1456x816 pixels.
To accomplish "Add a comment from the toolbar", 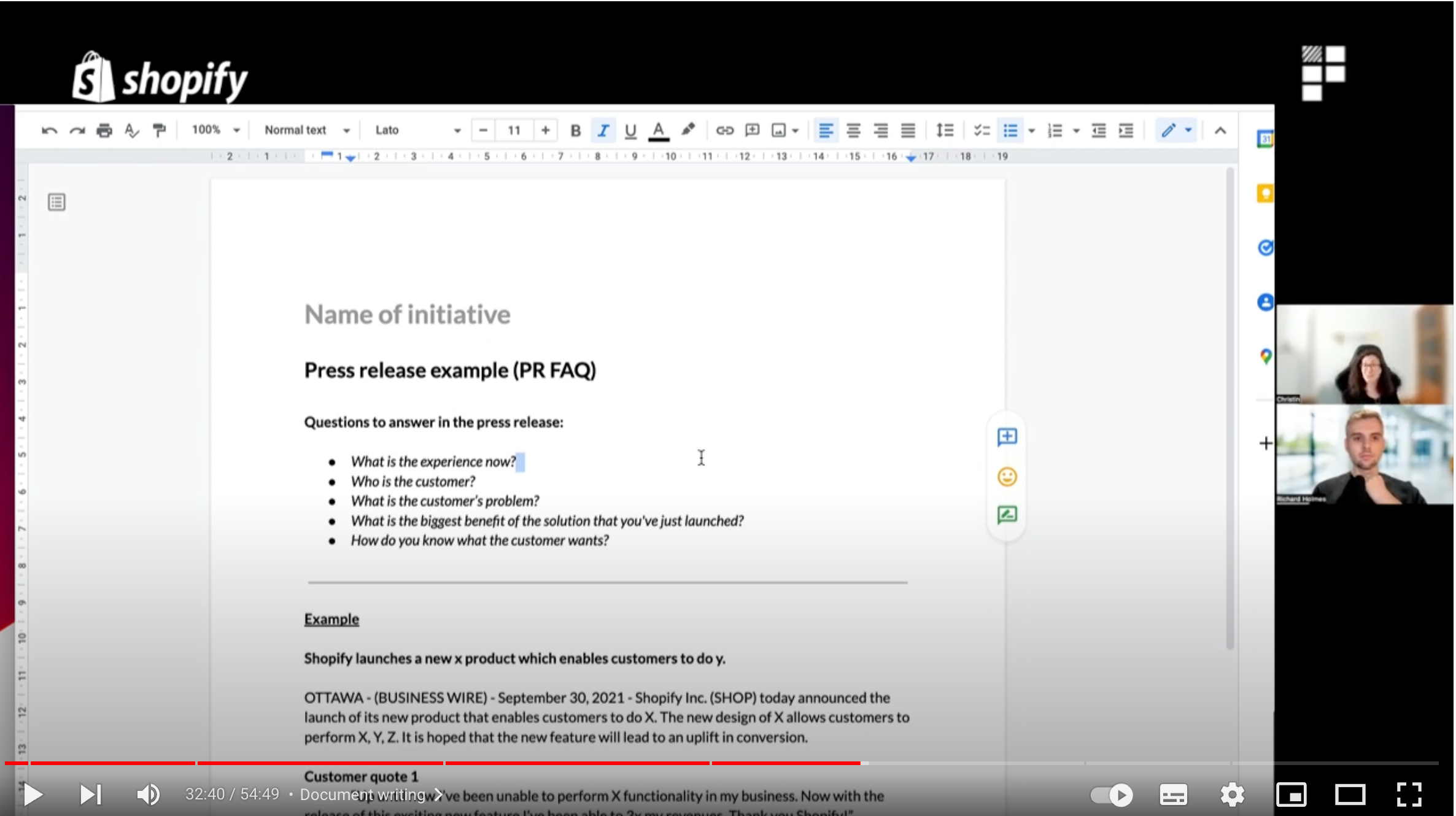I will 752,130.
